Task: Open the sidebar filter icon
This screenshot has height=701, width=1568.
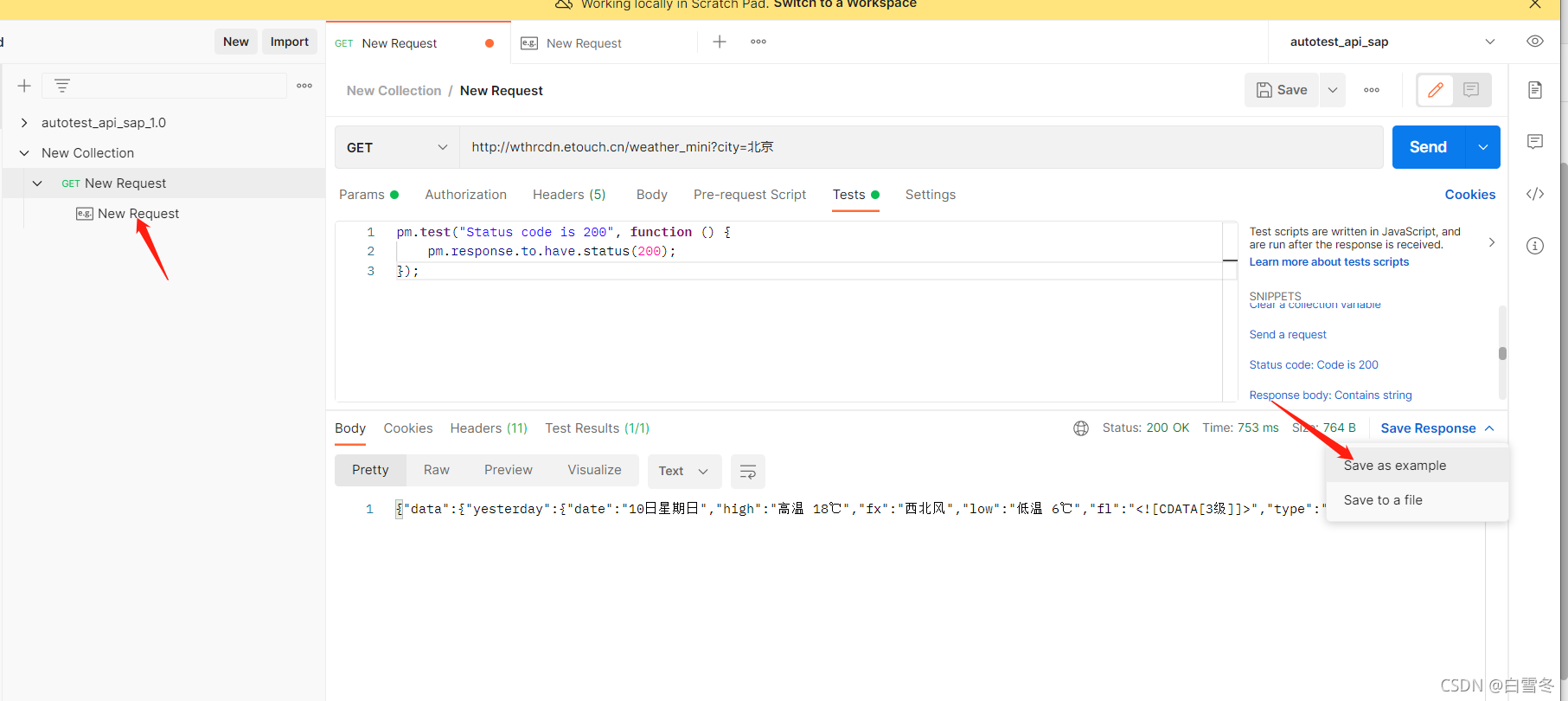Action: (62, 86)
